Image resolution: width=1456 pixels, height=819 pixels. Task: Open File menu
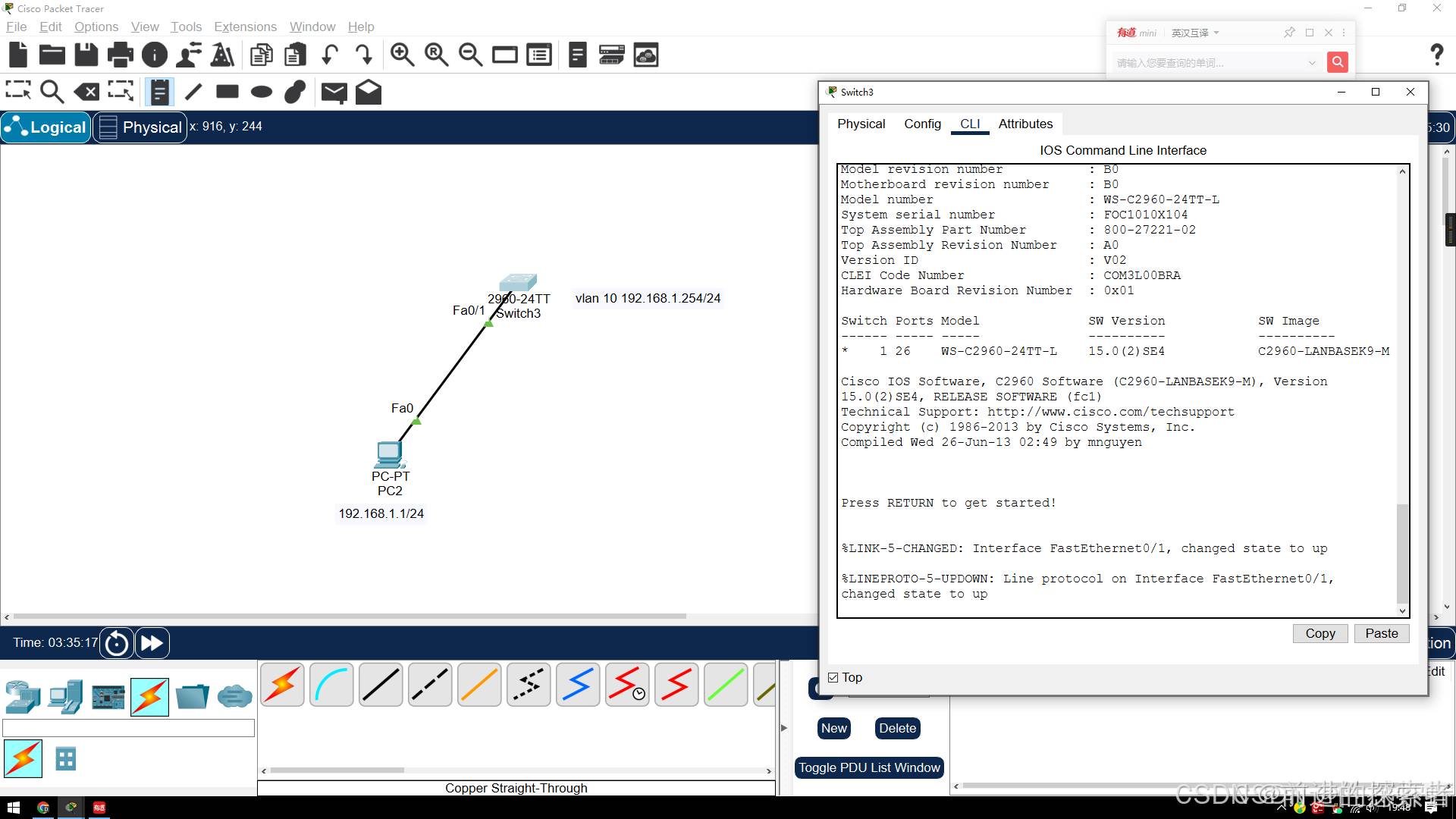click(16, 27)
